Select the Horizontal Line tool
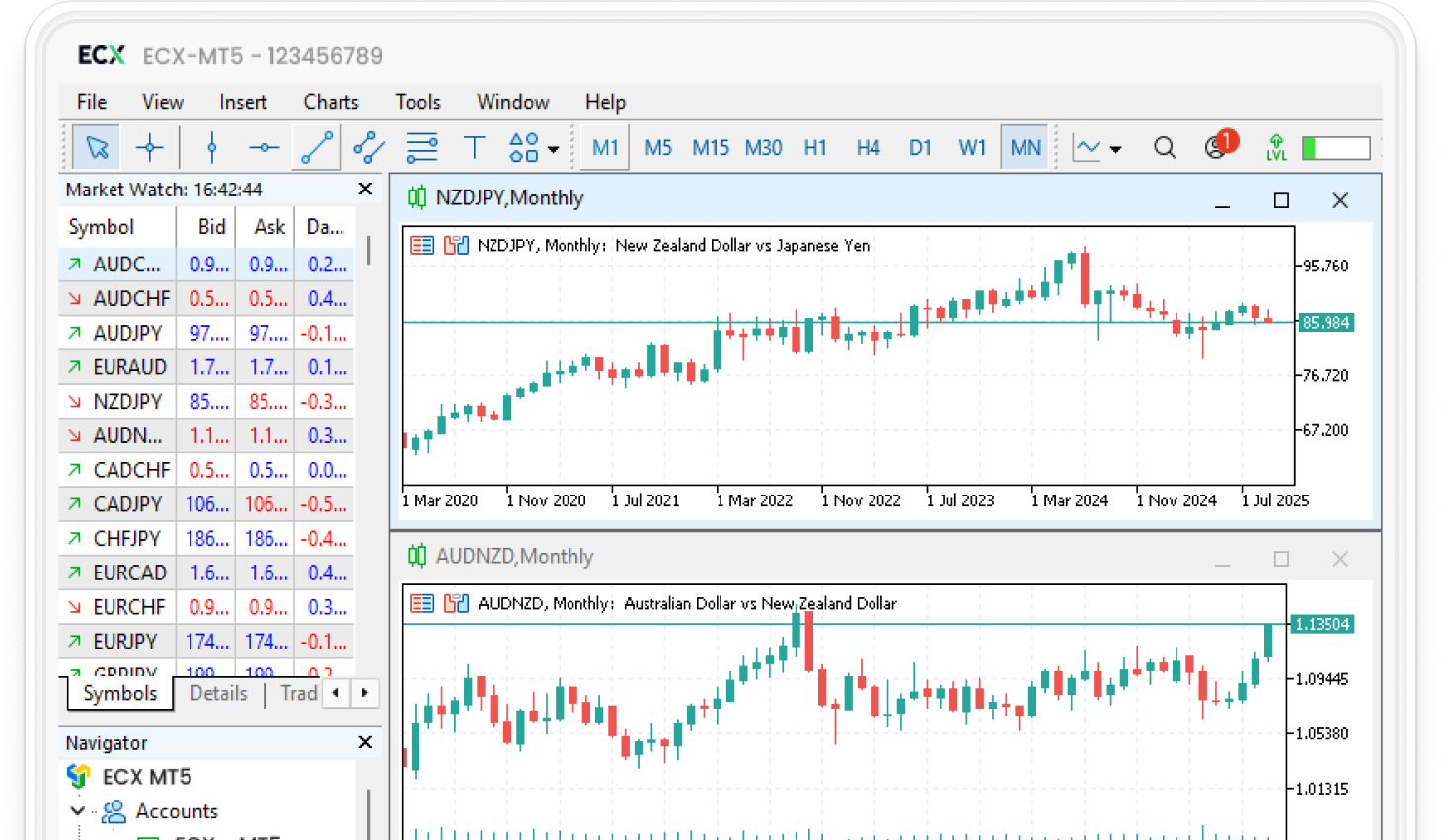Image resolution: width=1442 pixels, height=840 pixels. 264,146
